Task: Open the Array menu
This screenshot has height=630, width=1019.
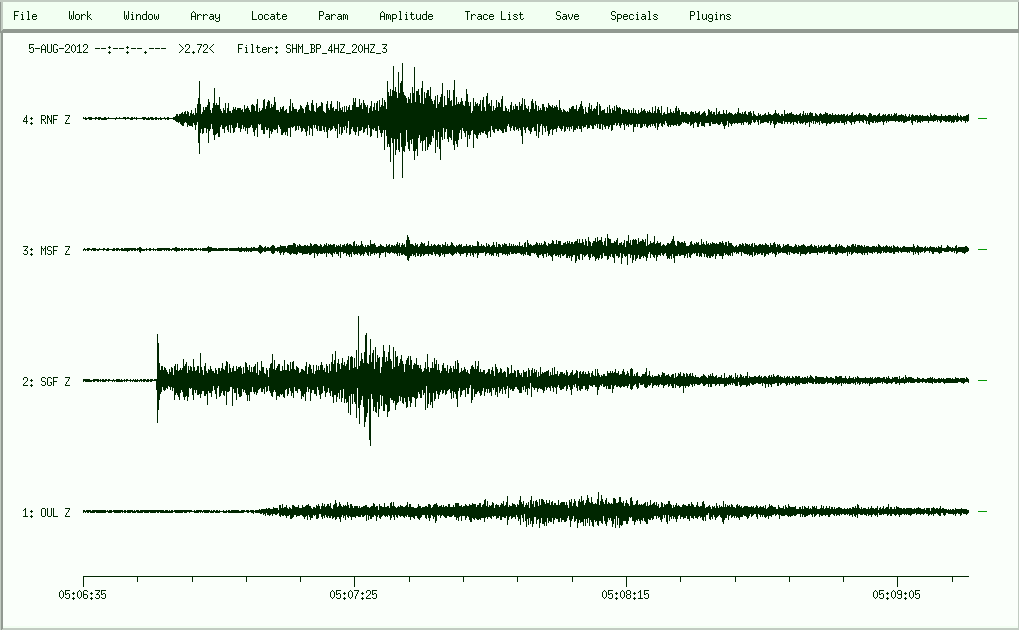Action: coord(205,16)
